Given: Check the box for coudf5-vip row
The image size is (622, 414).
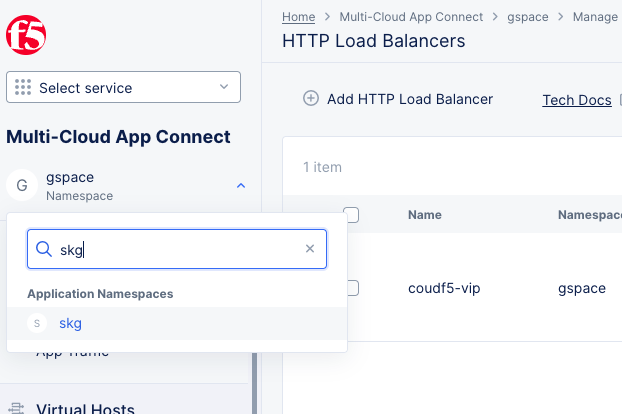Looking at the screenshot, I should pyautogui.click(x=351, y=288).
